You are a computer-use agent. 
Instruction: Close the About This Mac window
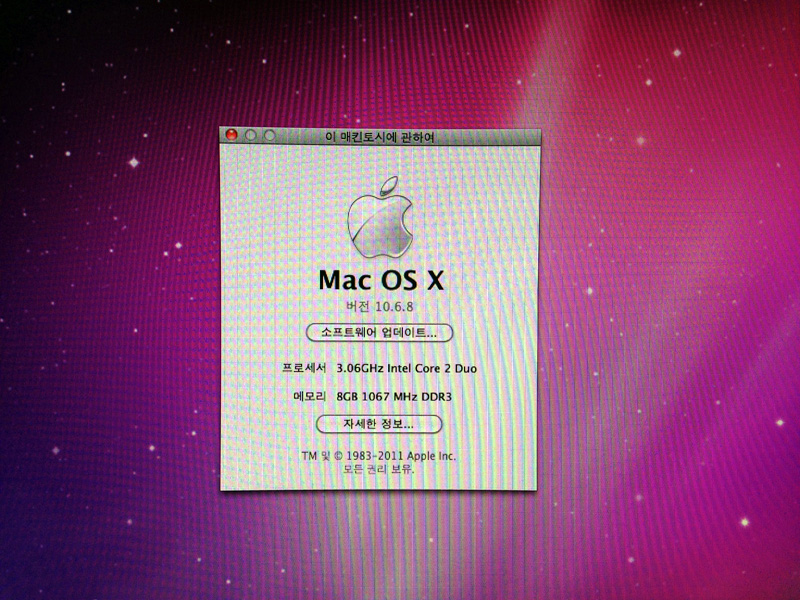coord(232,135)
